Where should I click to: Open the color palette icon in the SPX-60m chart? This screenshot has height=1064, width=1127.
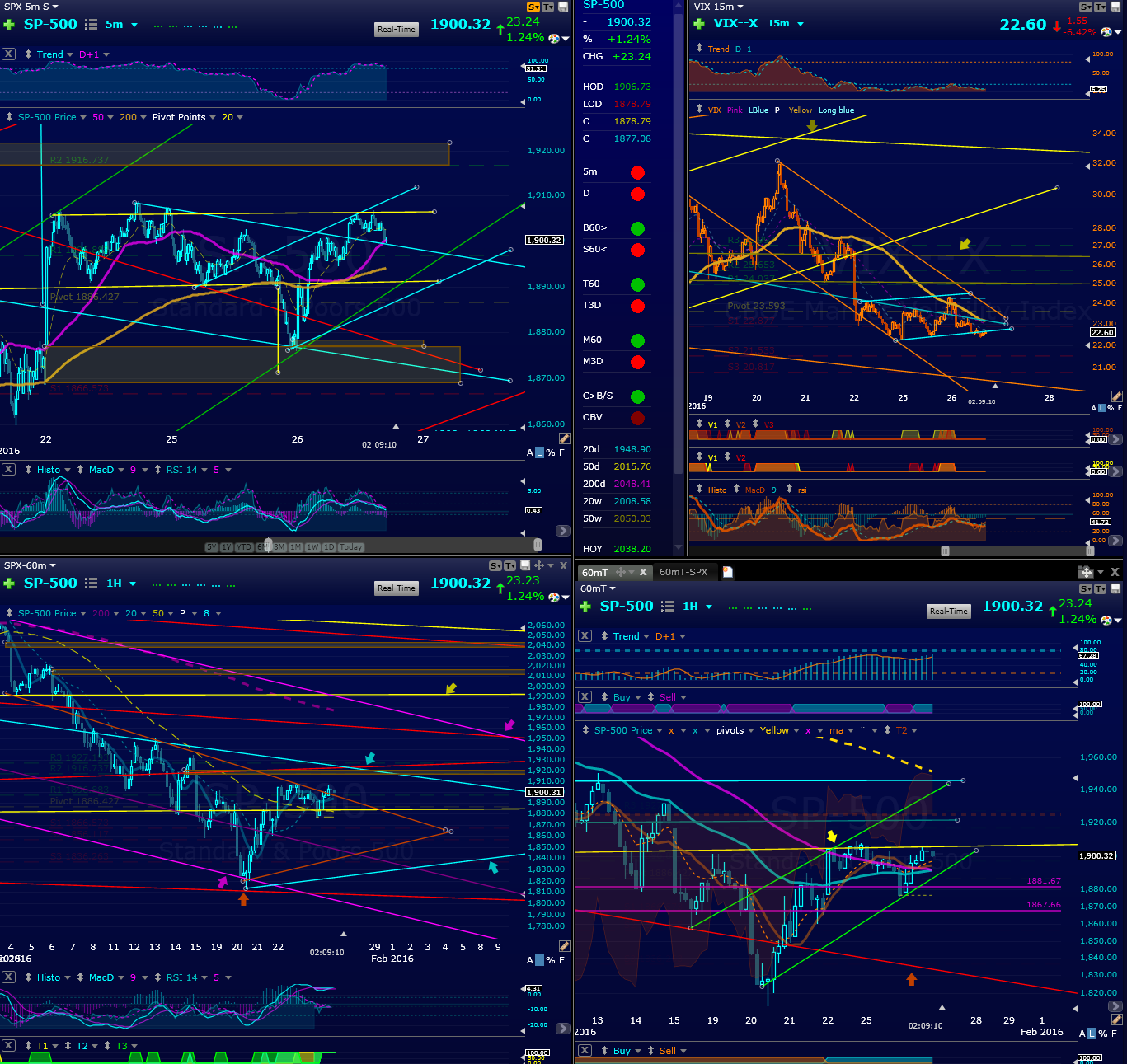click(555, 598)
